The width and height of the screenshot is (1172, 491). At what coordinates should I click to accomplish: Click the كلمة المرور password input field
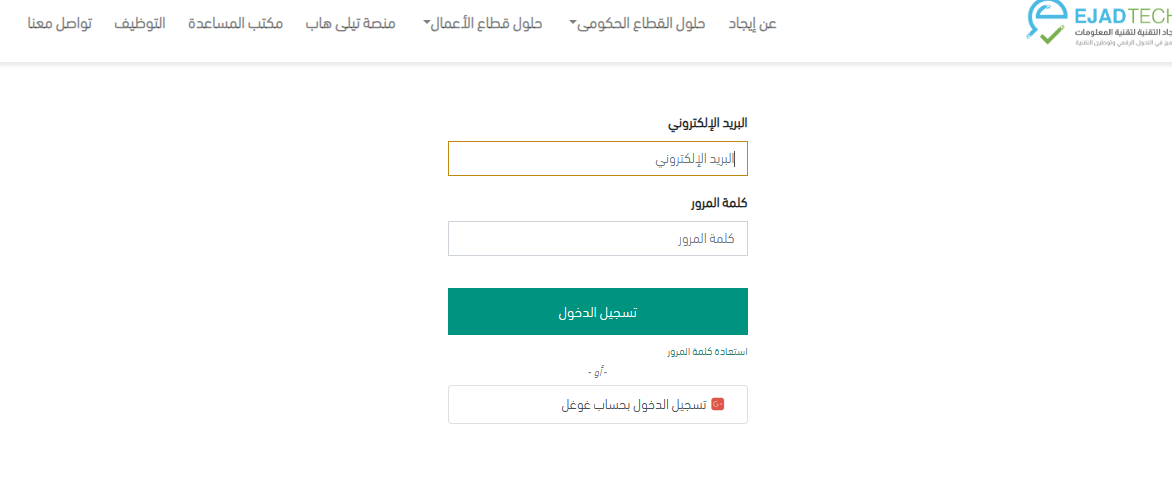click(x=597, y=238)
